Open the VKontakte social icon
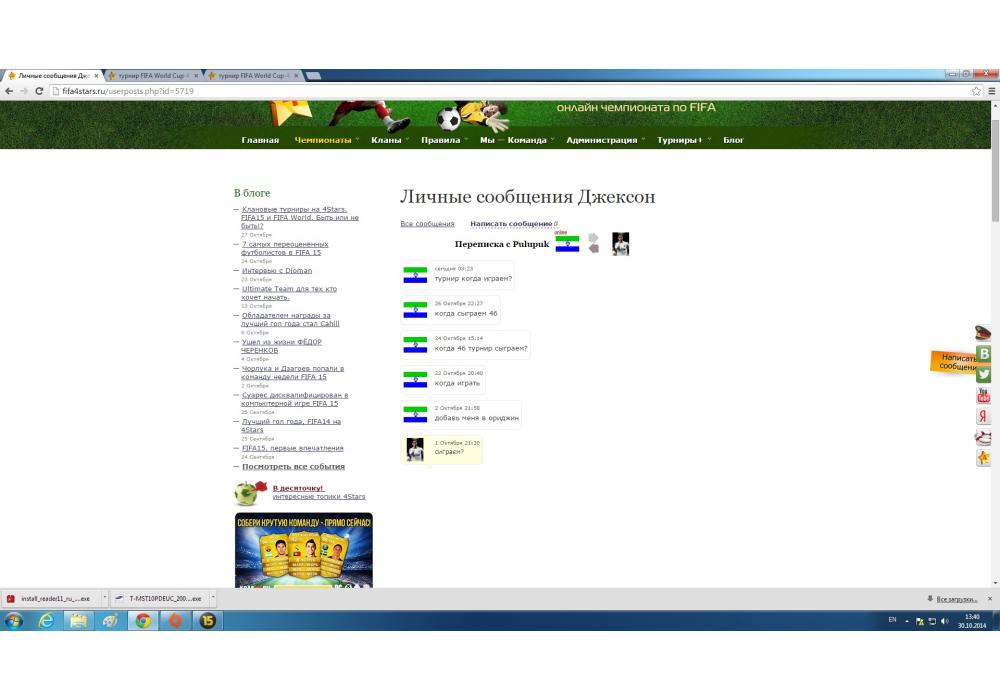This screenshot has height=700, width=1000. click(x=983, y=353)
